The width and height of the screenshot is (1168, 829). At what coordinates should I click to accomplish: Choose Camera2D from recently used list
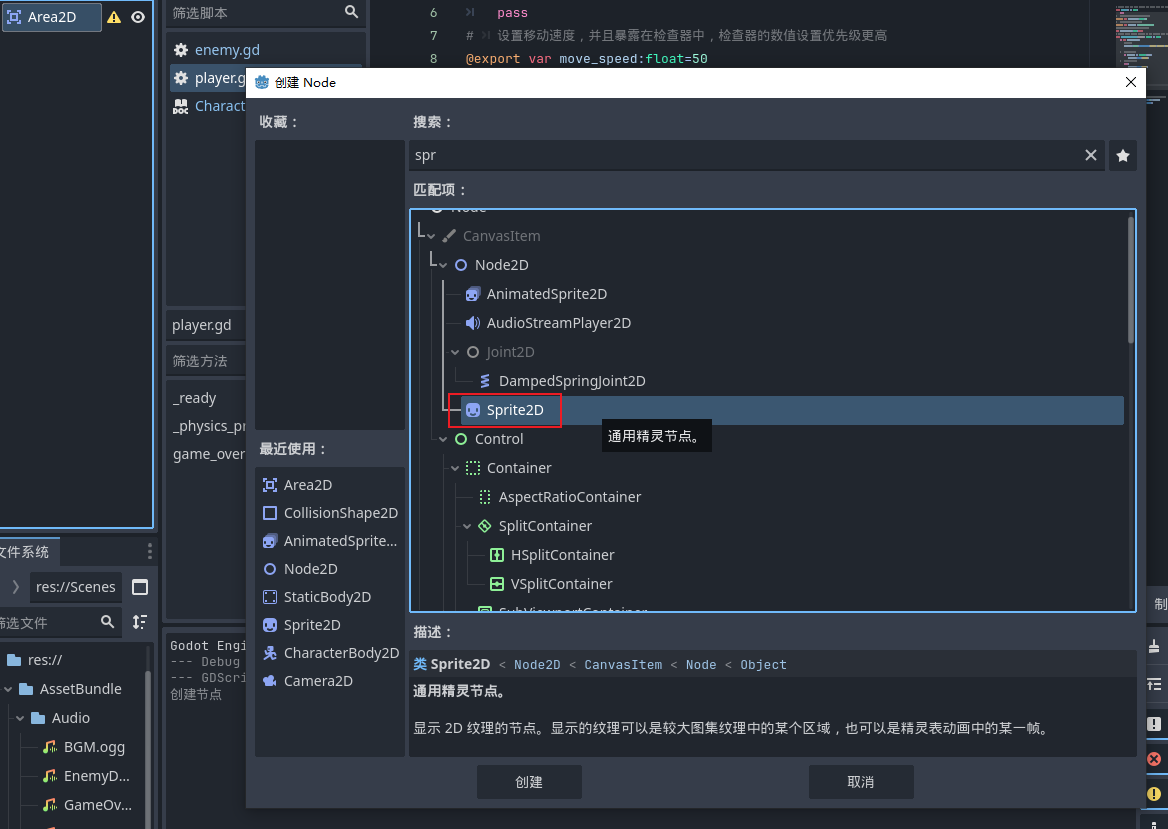pos(318,681)
